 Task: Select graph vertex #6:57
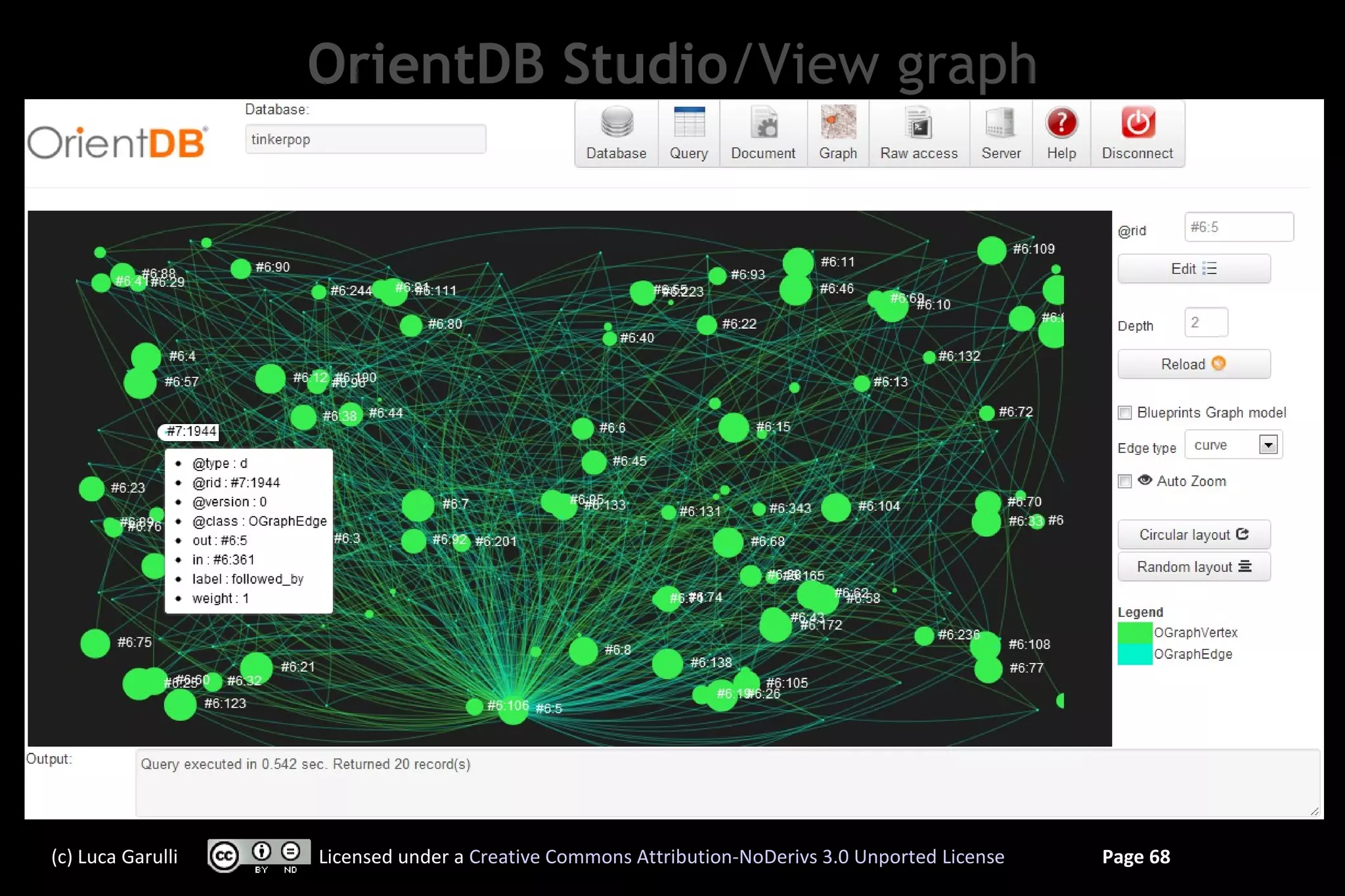(140, 383)
